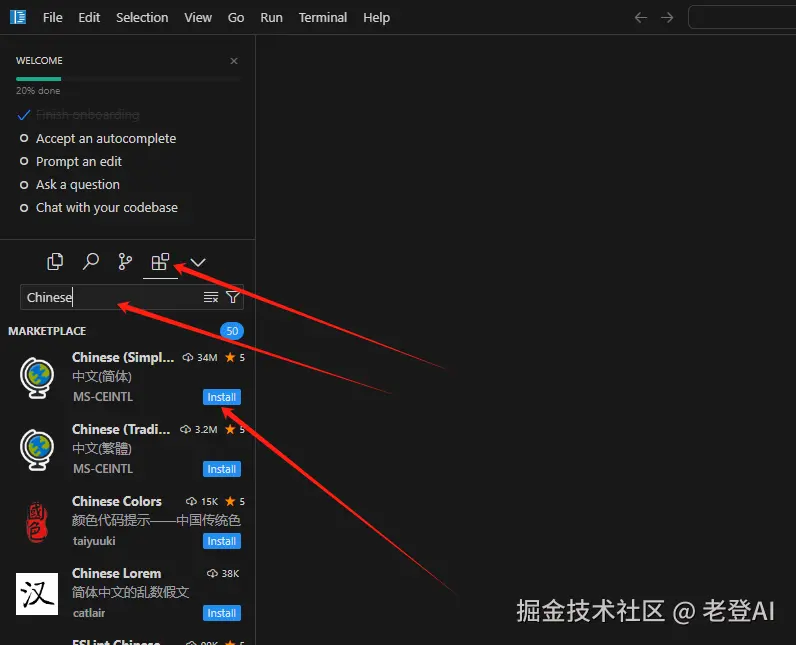796x645 pixels.
Task: Install the Chinese Lorem extension
Action: [222, 613]
